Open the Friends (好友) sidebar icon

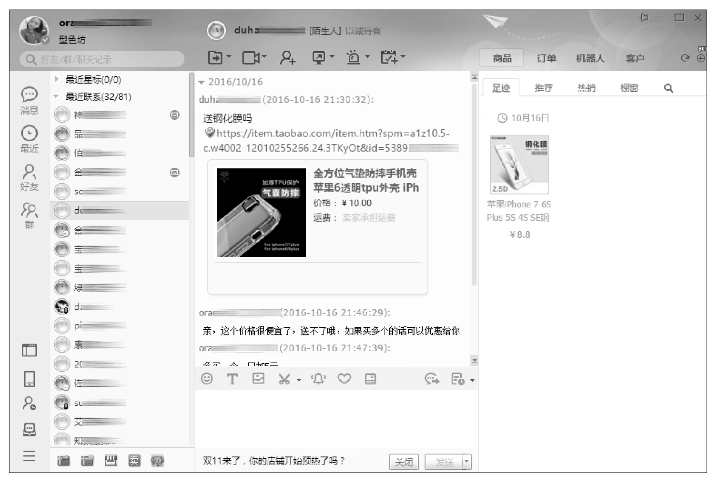[x=29, y=177]
